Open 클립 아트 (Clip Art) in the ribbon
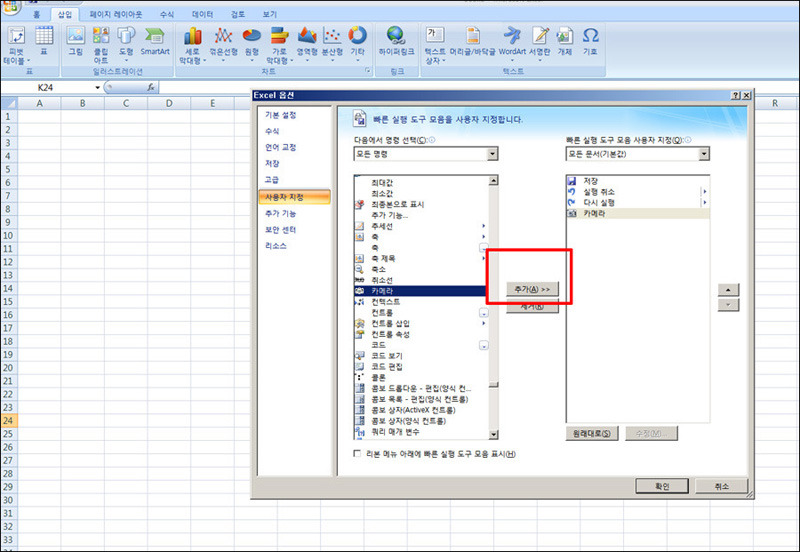This screenshot has width=800, height=552. click(x=101, y=45)
